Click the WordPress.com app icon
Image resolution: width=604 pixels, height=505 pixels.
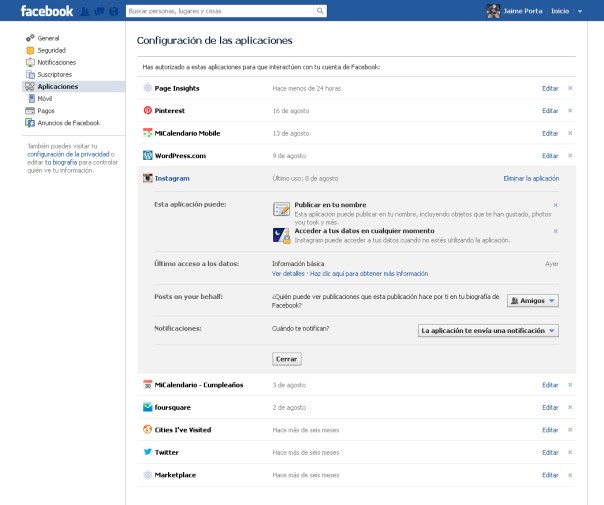(147, 155)
